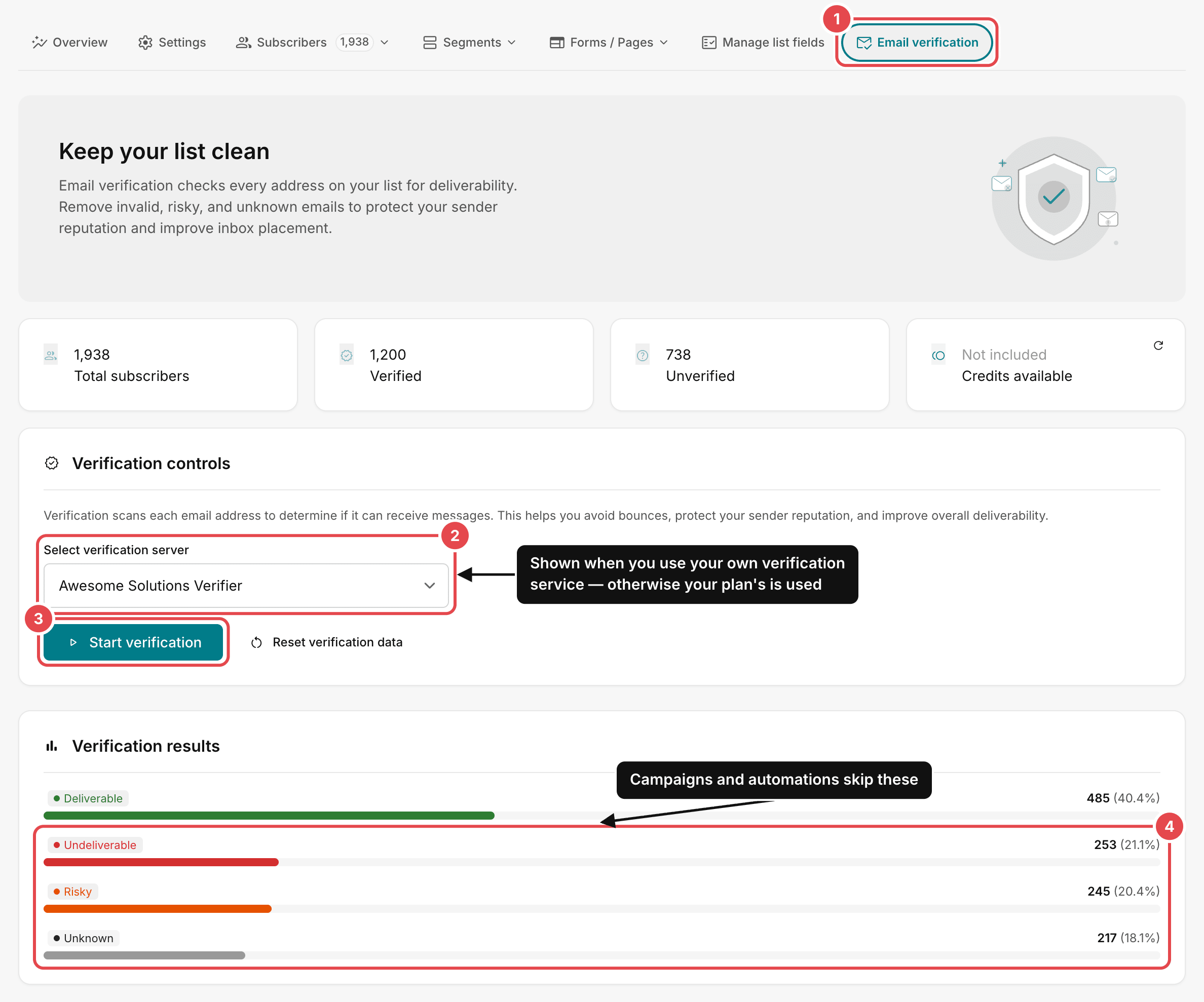
Task: Click the Risky status tag
Action: point(73,892)
